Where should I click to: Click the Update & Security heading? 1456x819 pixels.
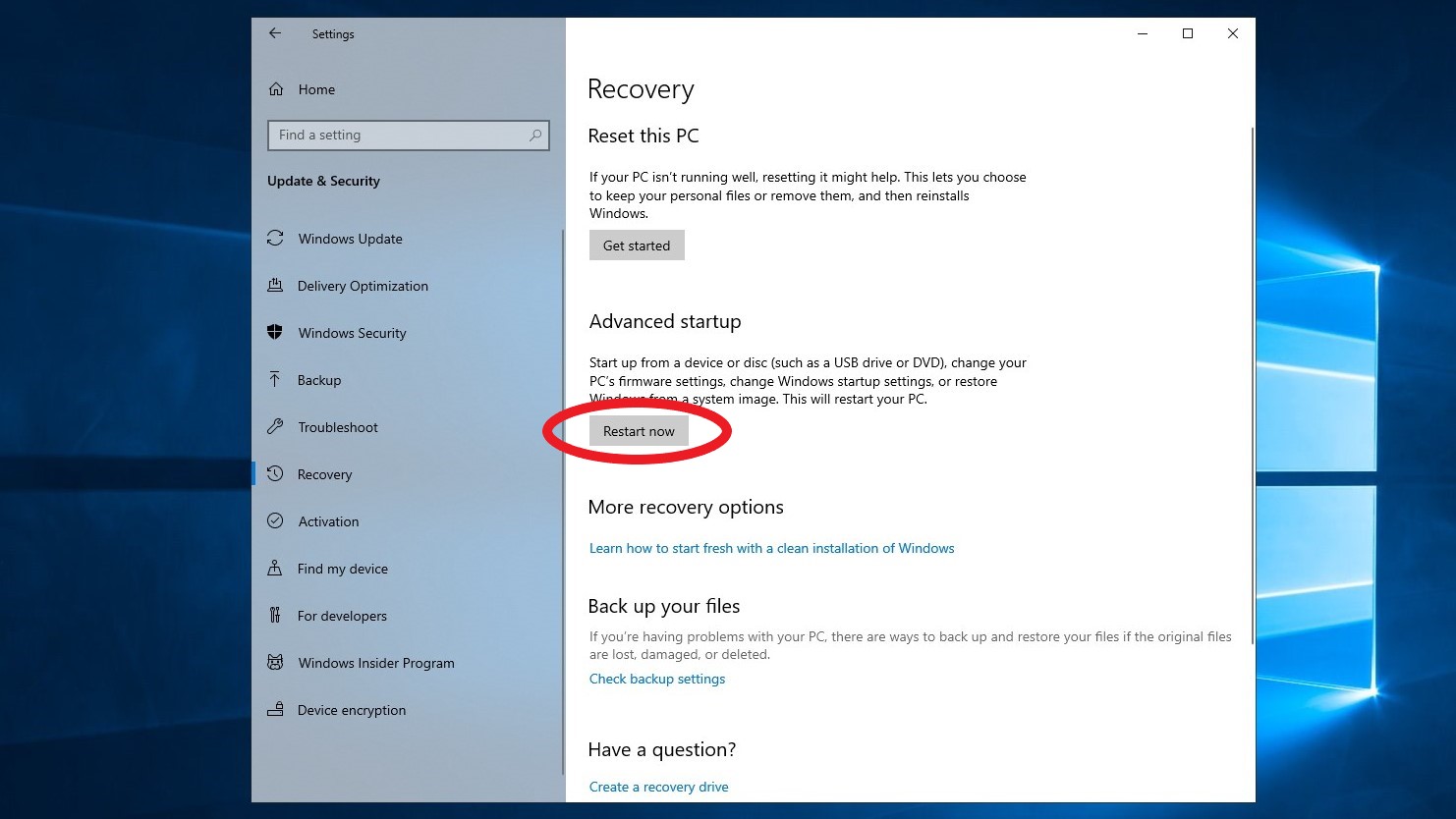(x=323, y=181)
